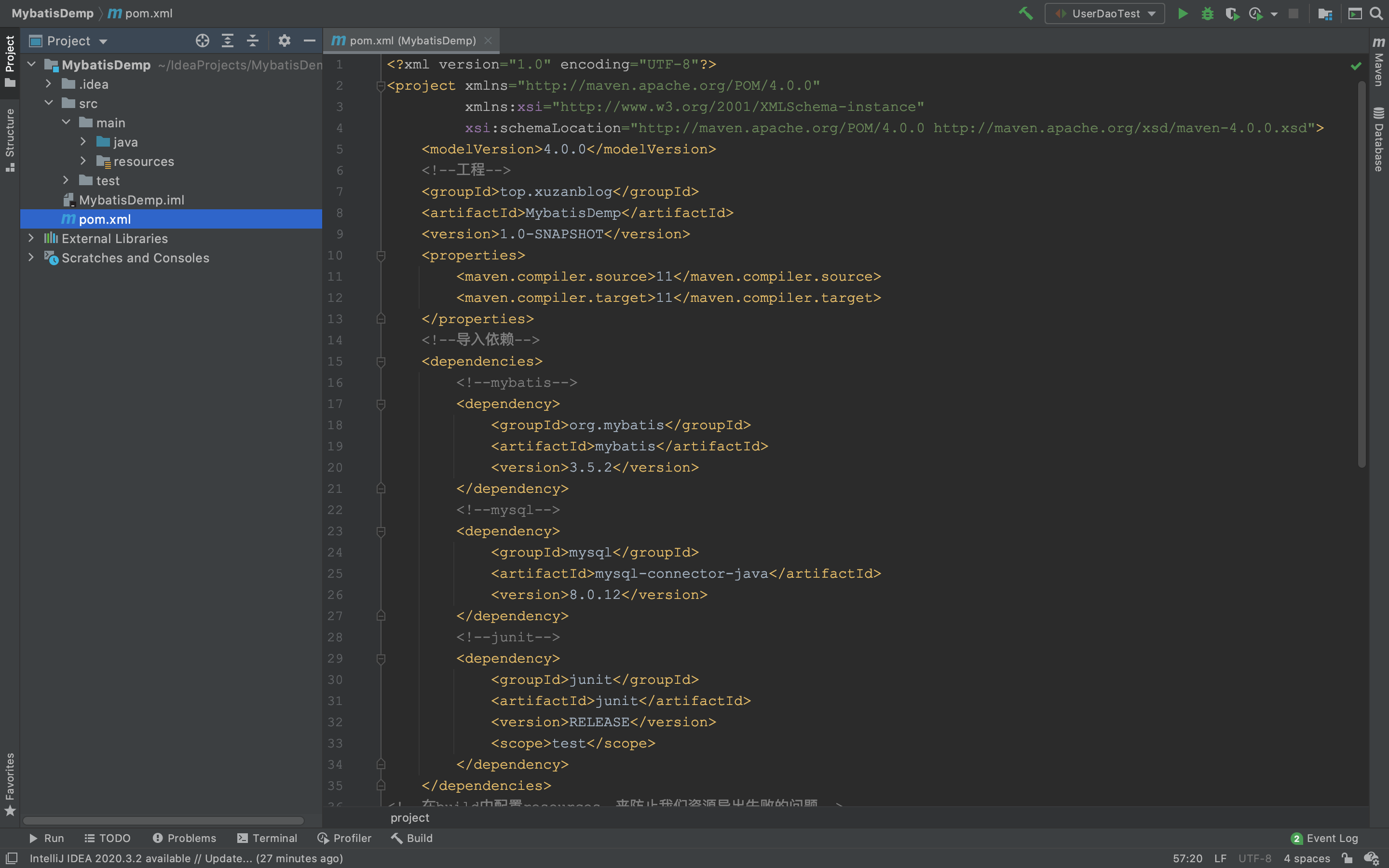This screenshot has height=868, width=1389.
Task: Expand the External Libraries tree node
Action: pyautogui.click(x=31, y=238)
